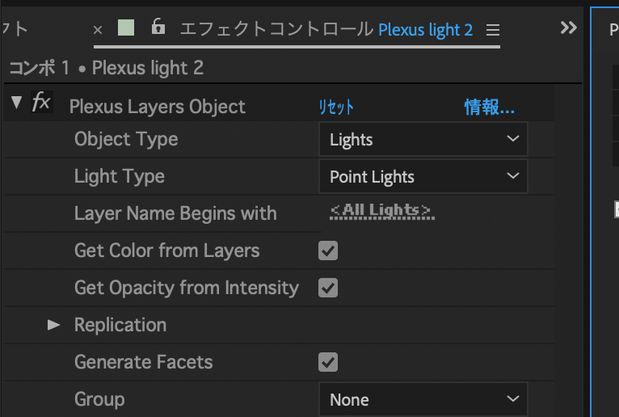
Task: Open the Group dropdown set to None
Action: 423,399
